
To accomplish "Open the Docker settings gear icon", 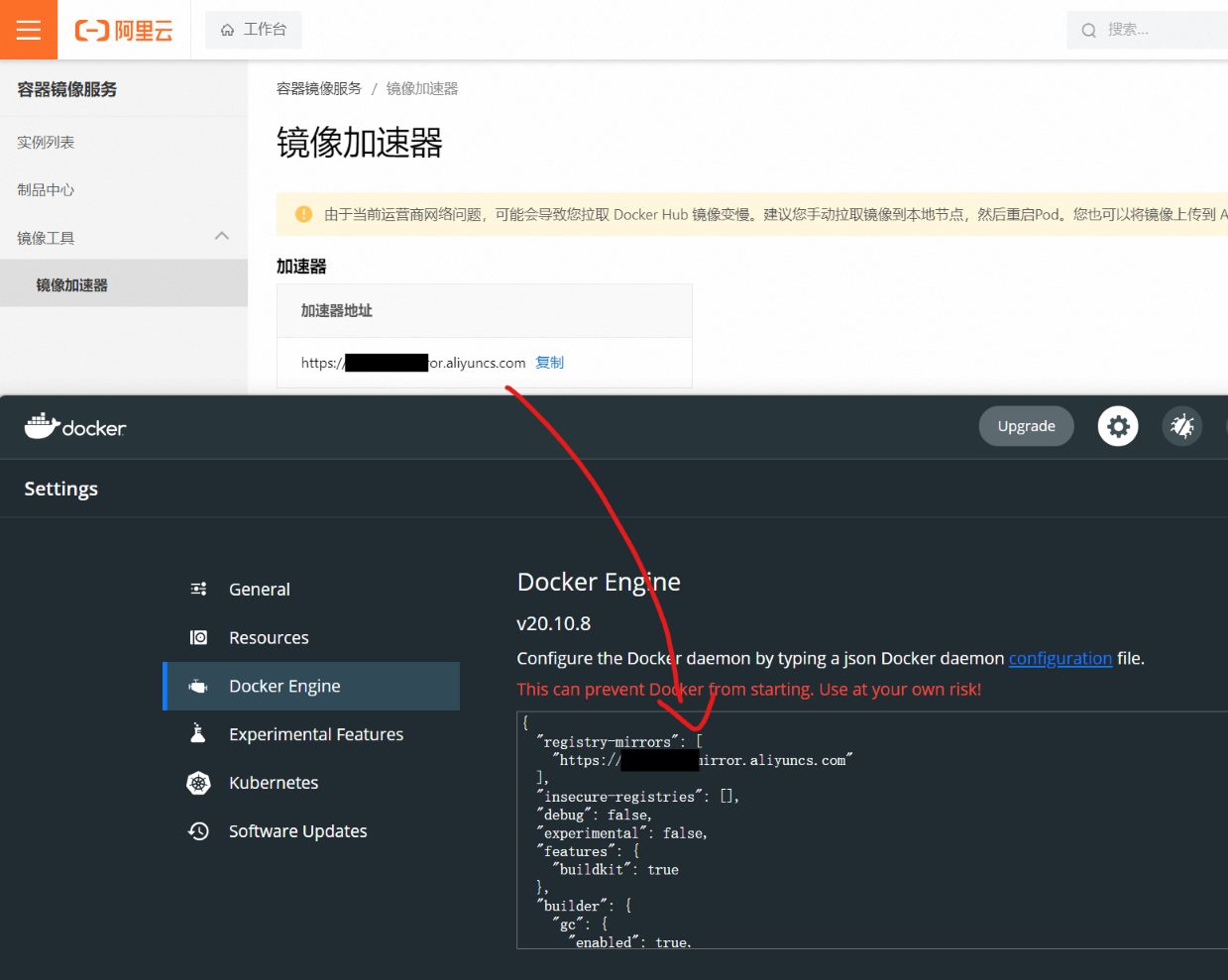I will [x=1117, y=426].
